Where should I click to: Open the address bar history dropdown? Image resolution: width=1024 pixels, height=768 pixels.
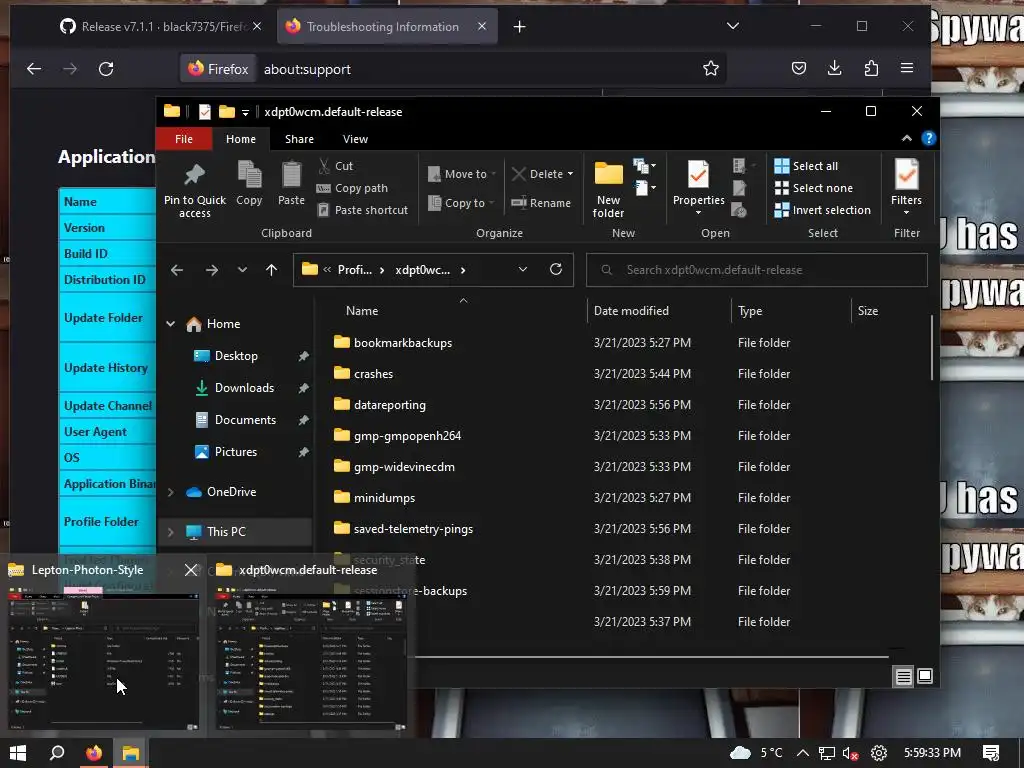point(522,269)
